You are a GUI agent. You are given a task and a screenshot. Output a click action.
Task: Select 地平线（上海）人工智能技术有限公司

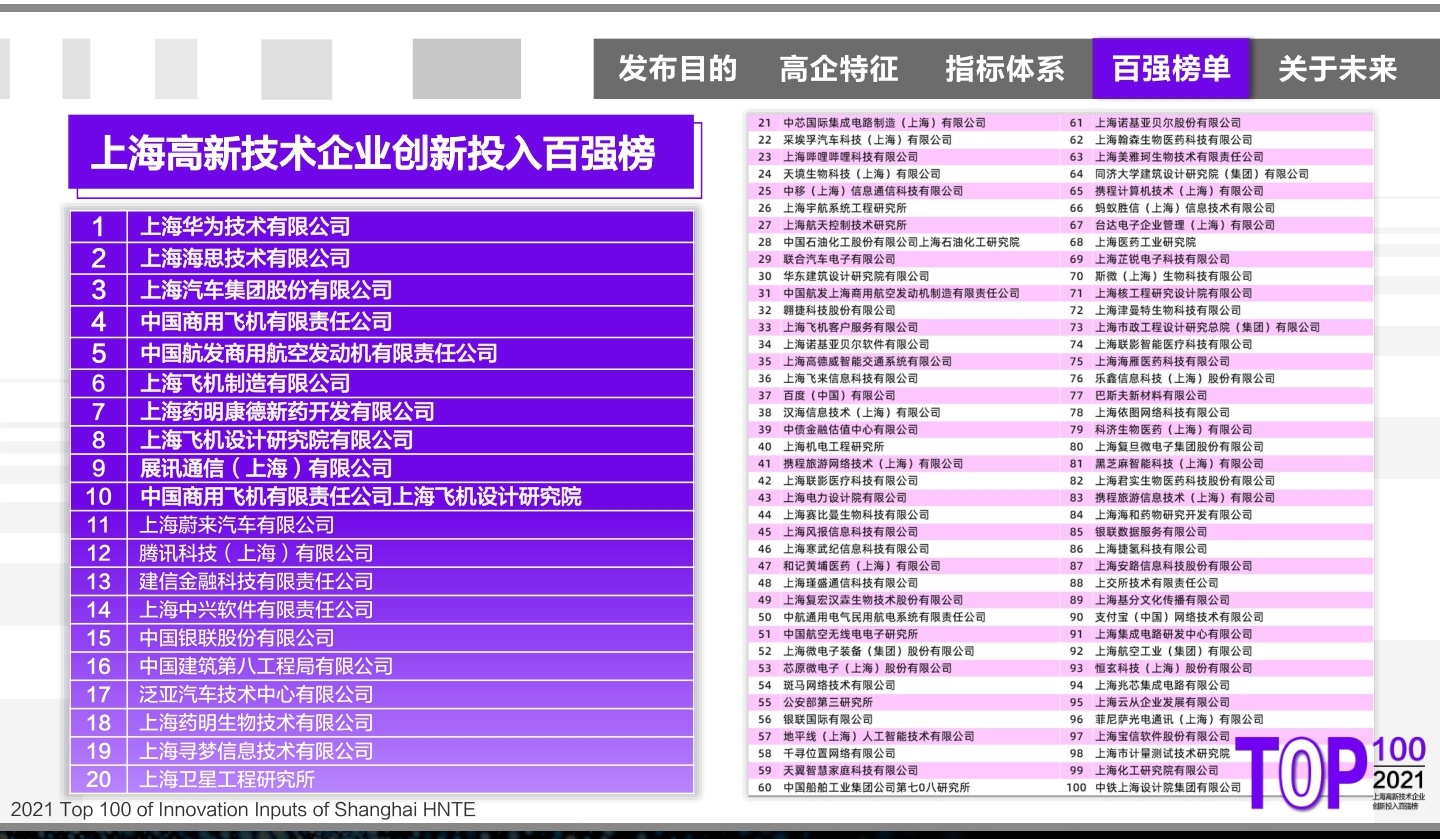pos(878,736)
